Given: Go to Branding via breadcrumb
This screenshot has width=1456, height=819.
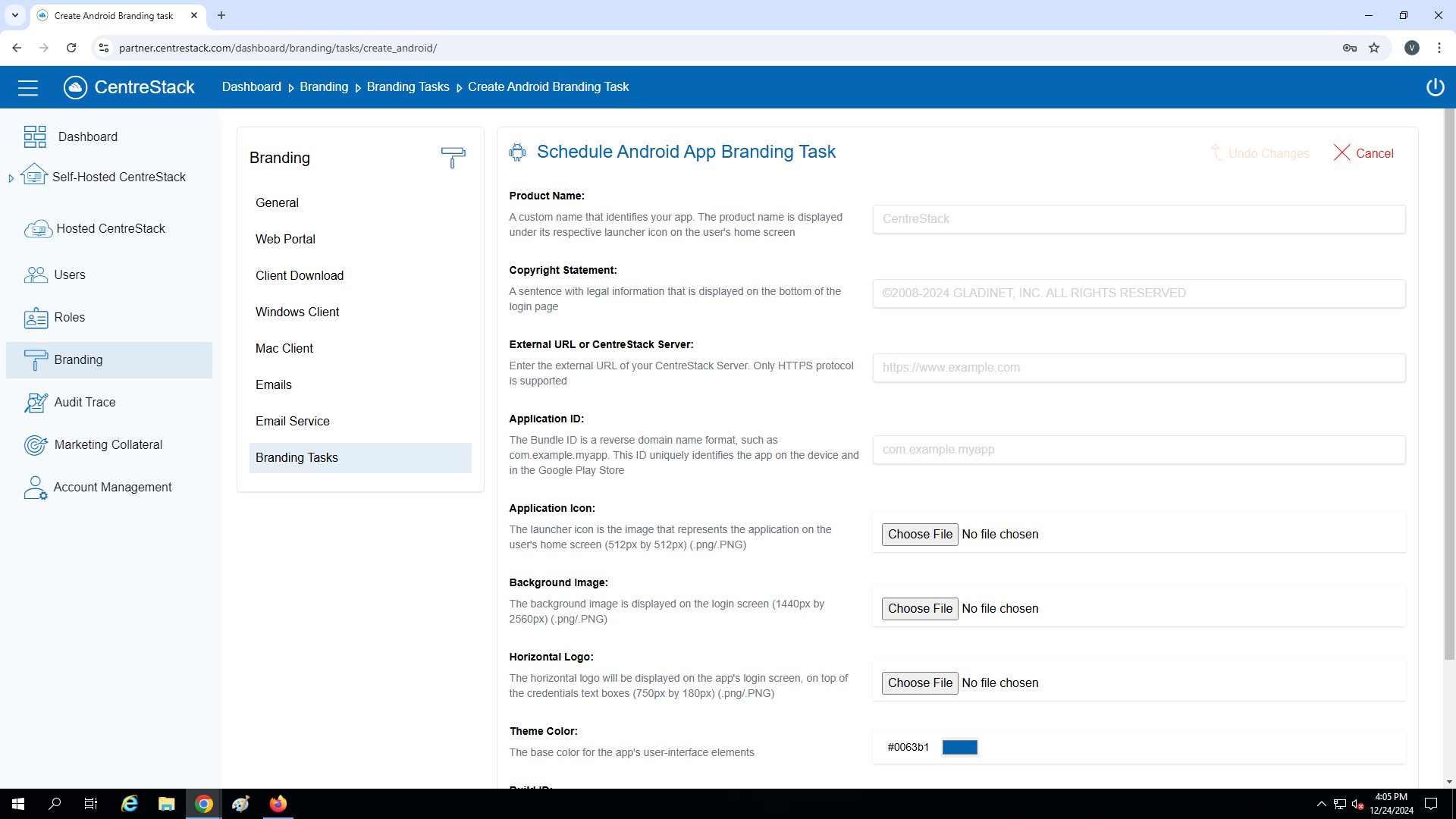Looking at the screenshot, I should pyautogui.click(x=324, y=87).
